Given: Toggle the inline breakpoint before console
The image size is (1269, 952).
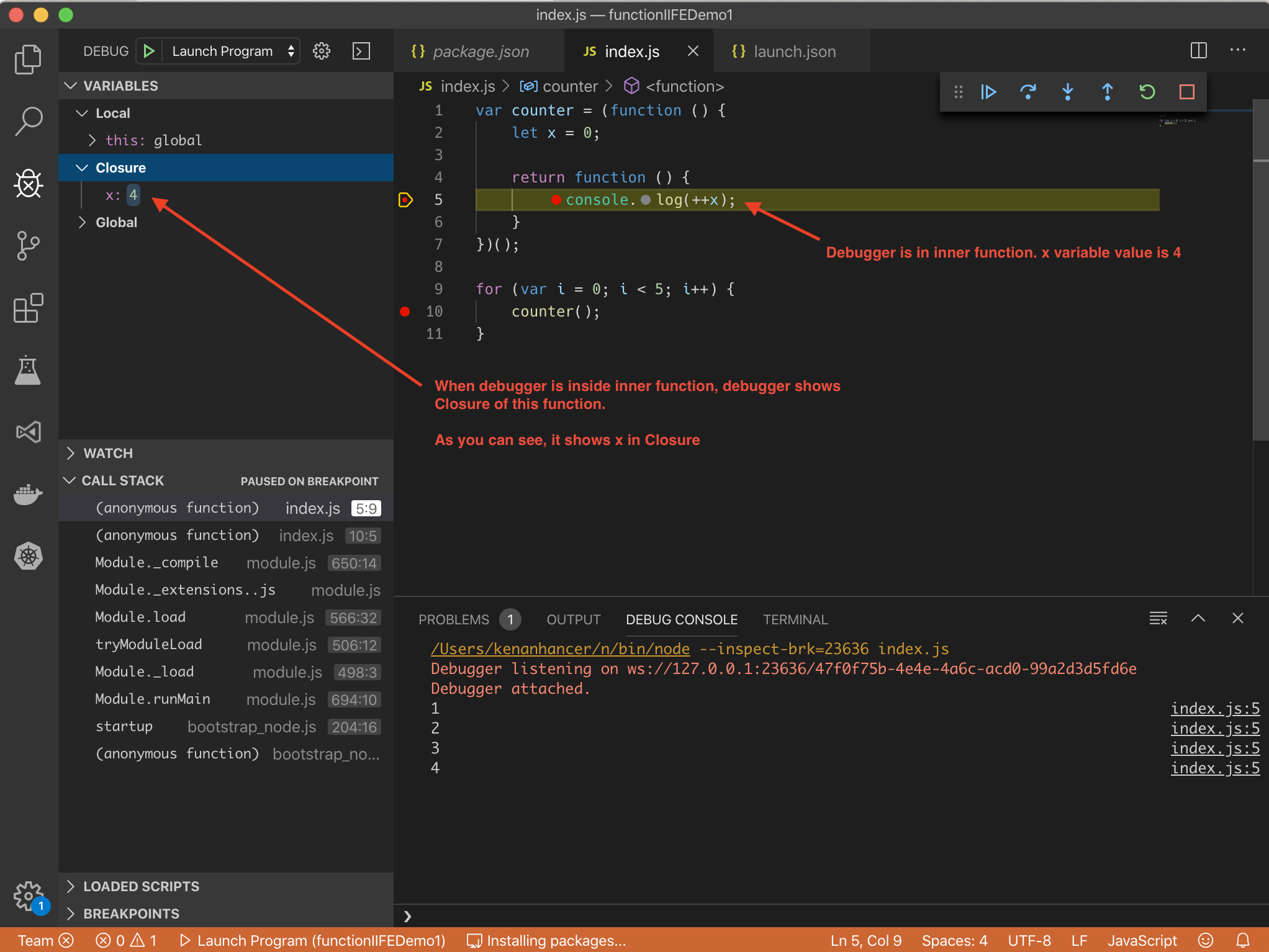Looking at the screenshot, I should pos(556,200).
